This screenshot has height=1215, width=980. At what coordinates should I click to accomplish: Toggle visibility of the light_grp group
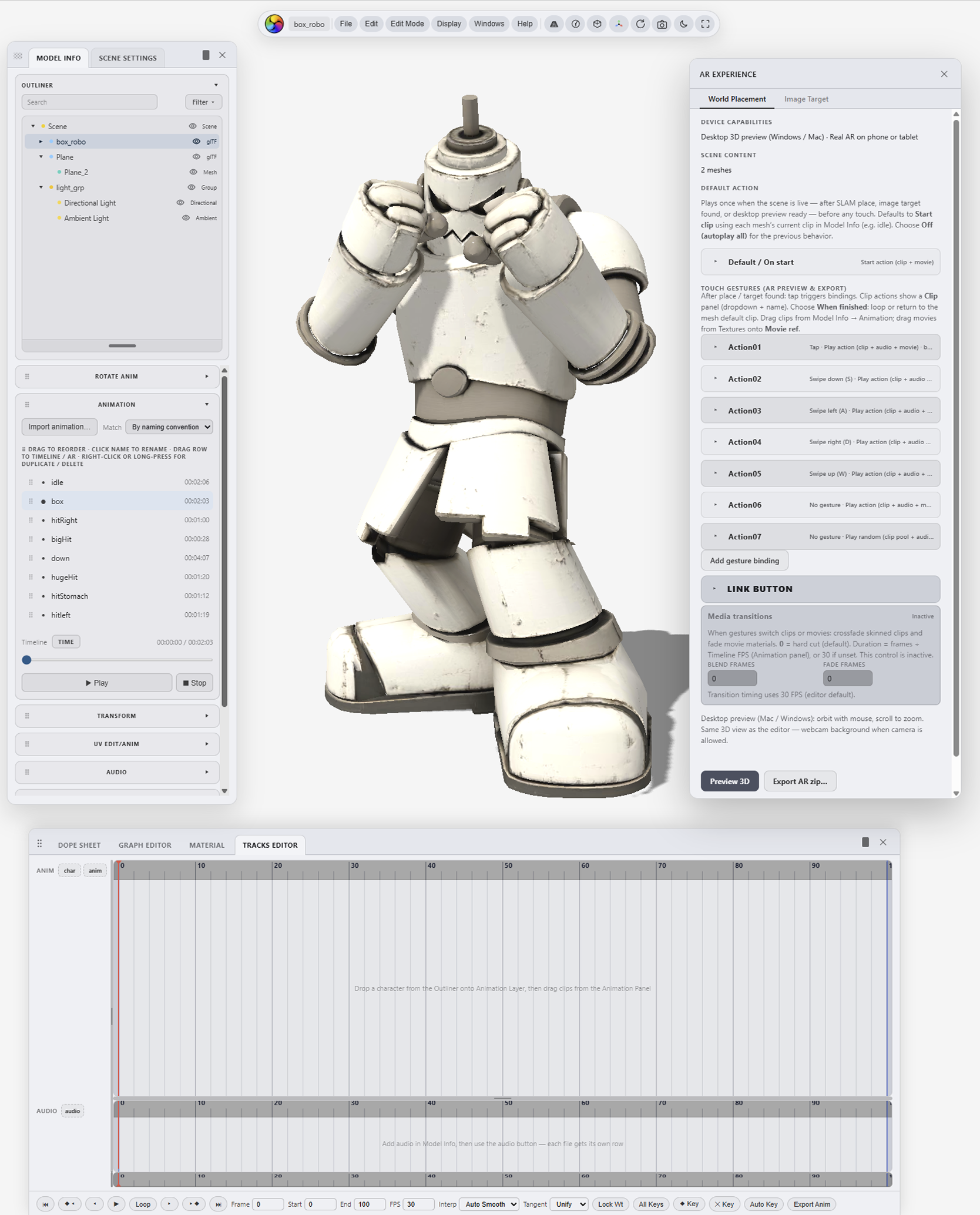[x=192, y=187]
